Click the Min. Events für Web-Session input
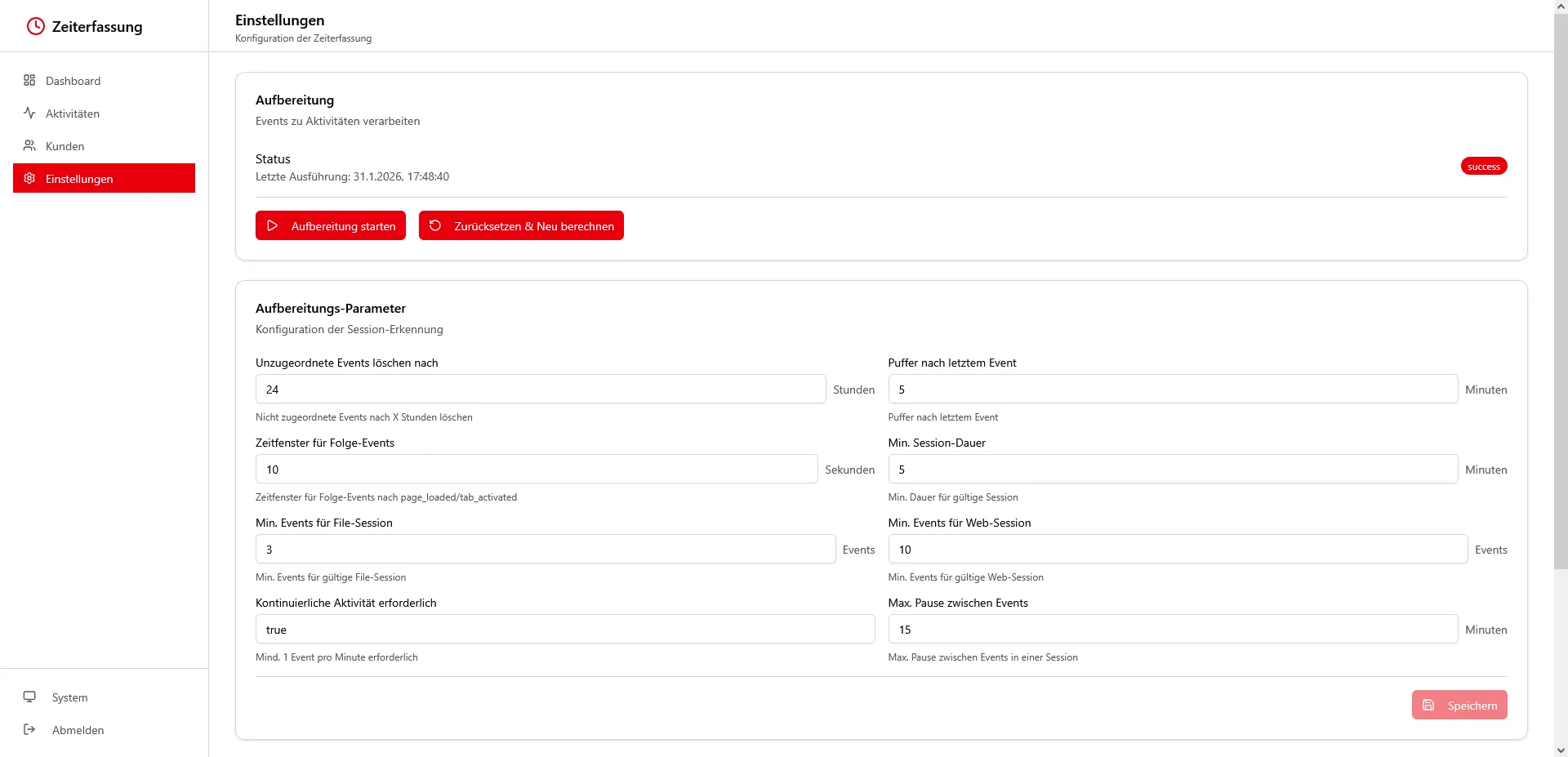 click(1178, 549)
